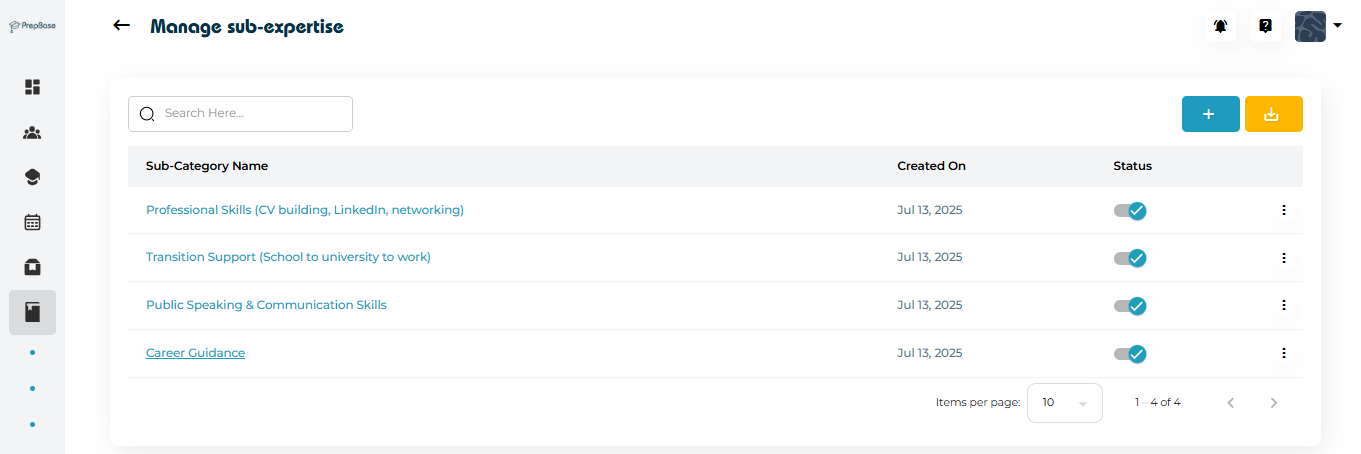This screenshot has width=1361, height=454.
Task: Open the Career Guidance link
Action: click(195, 353)
